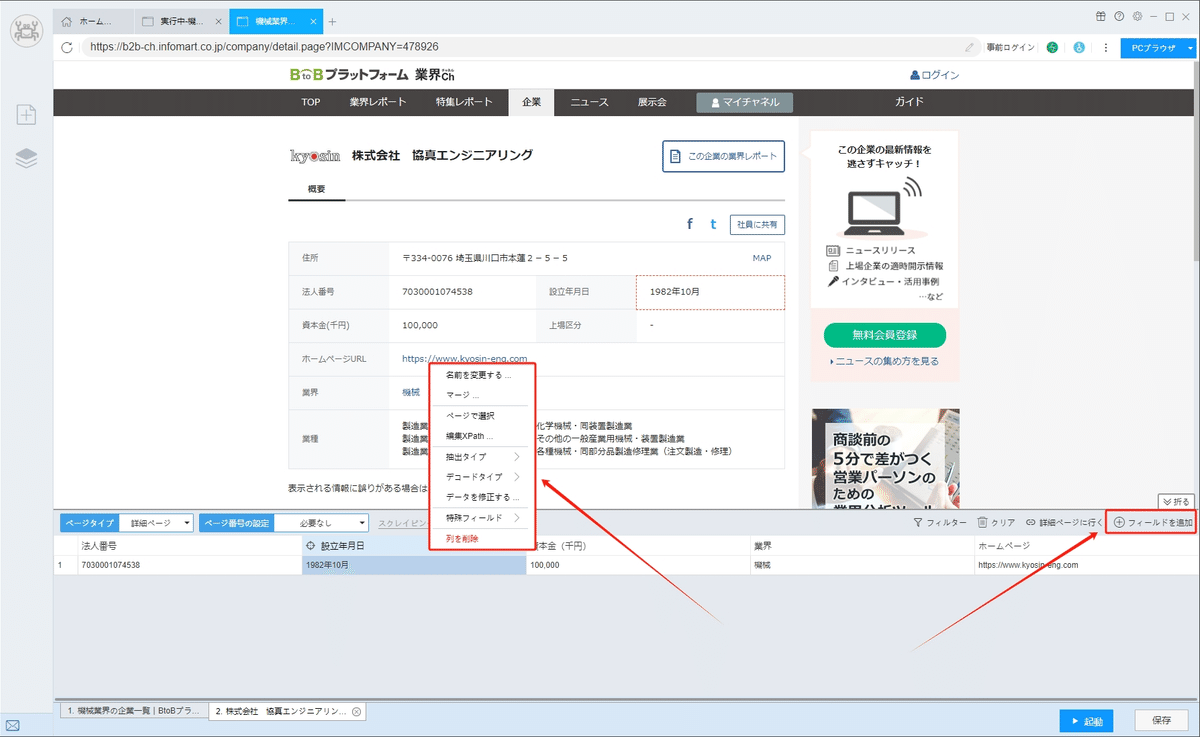The width and height of the screenshot is (1200, 737).
Task: Click the クリア trash button
Action: tap(996, 523)
